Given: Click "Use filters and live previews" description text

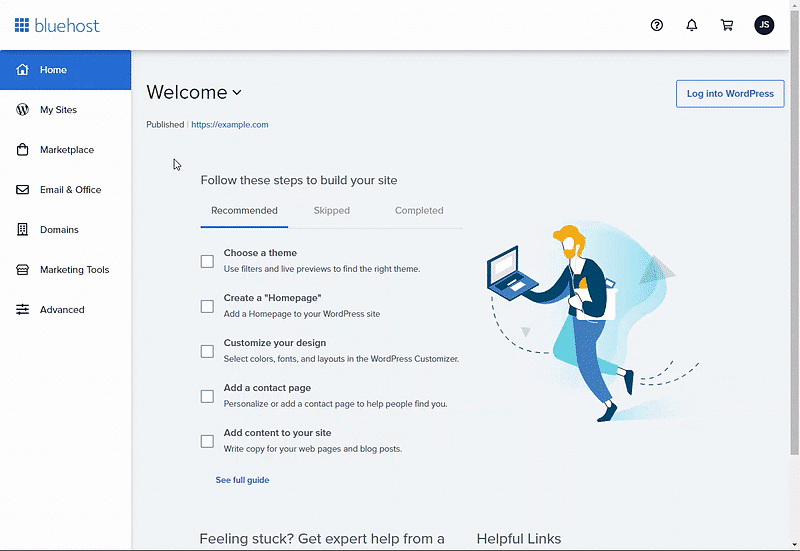Looking at the screenshot, I should [x=322, y=269].
